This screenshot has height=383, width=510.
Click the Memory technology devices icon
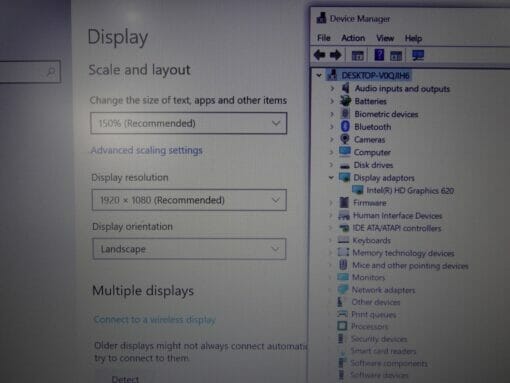[x=343, y=252]
